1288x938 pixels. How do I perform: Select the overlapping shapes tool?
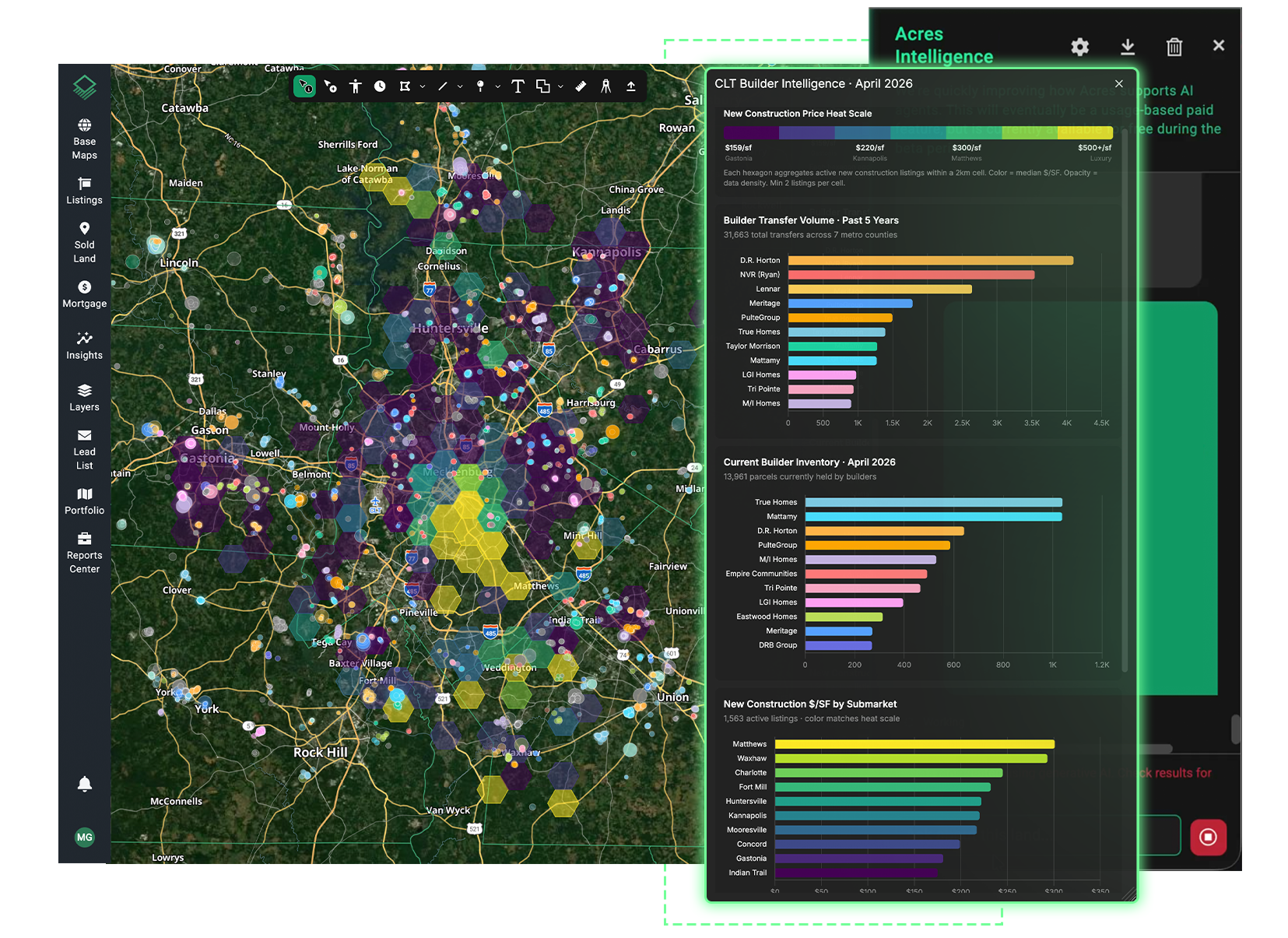tap(542, 86)
